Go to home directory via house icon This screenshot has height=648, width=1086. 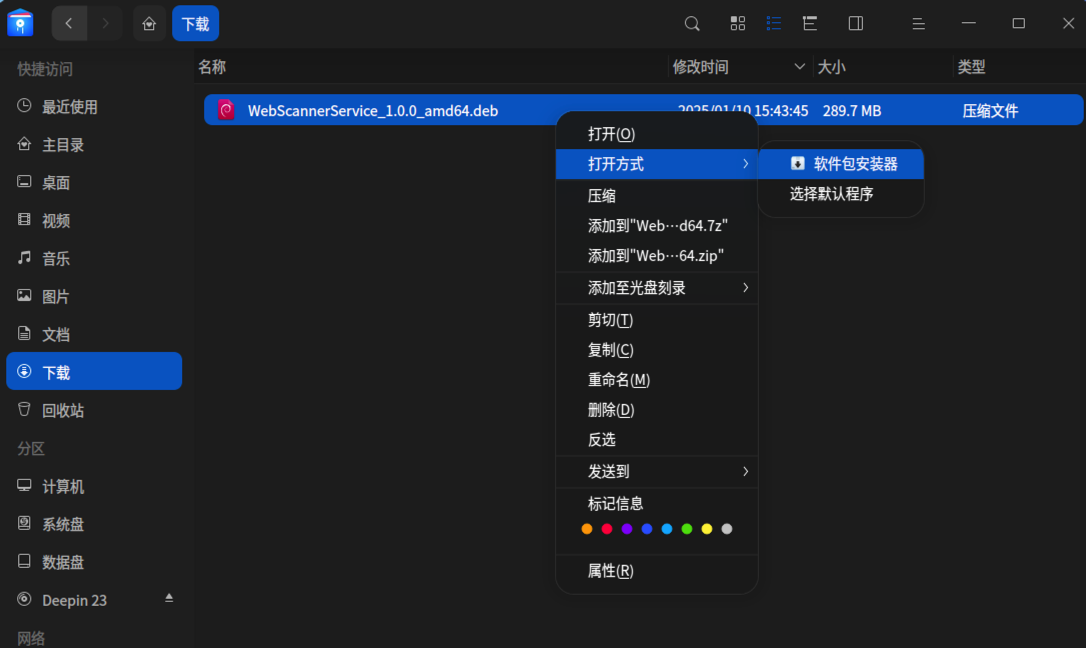149,22
